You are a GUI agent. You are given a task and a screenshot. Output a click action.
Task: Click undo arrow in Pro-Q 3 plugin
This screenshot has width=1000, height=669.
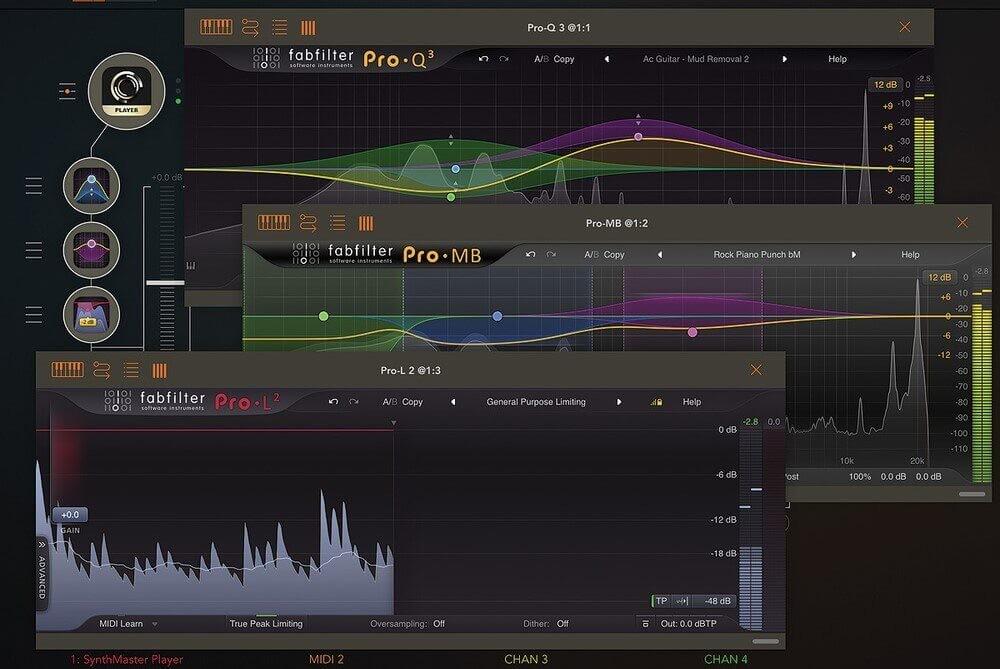coord(483,59)
